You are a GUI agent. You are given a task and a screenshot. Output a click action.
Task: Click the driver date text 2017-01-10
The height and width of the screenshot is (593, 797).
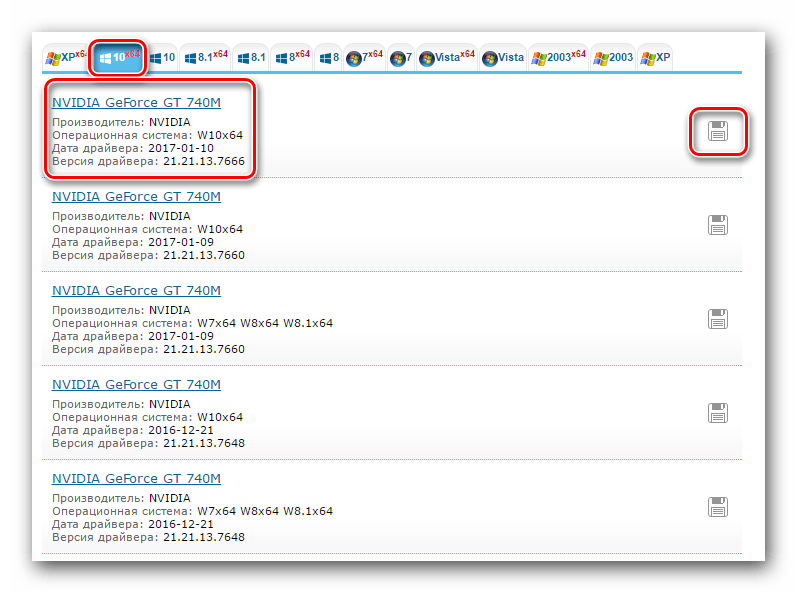[181, 148]
